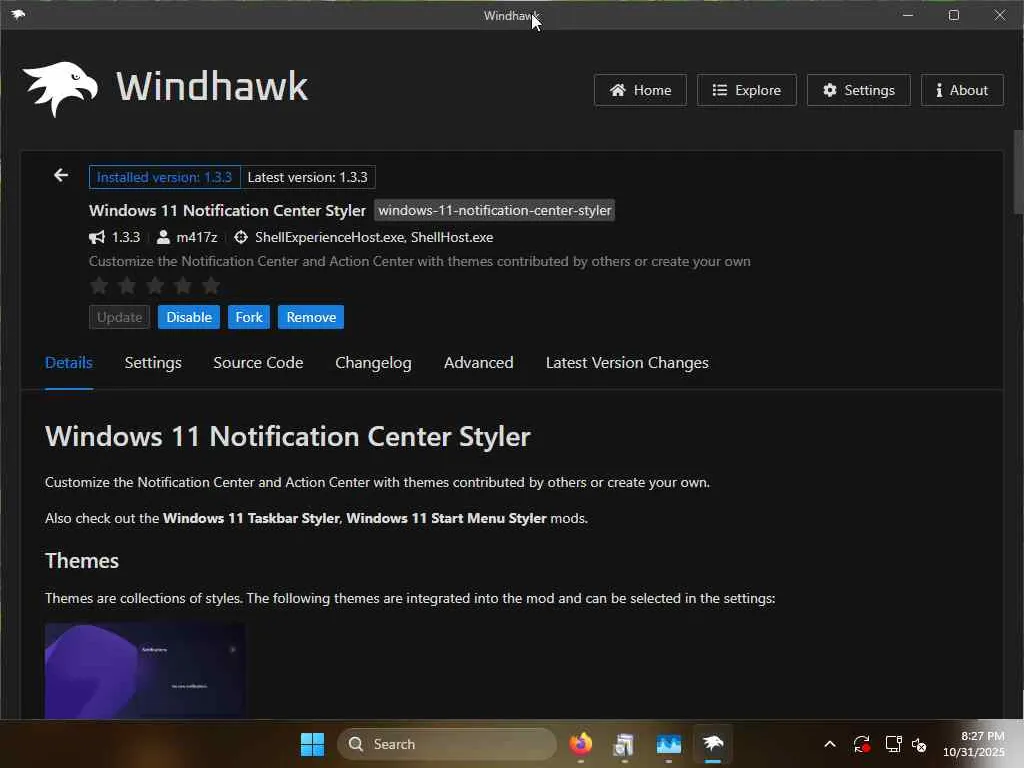This screenshot has height=768, width=1024.
Task: Click the Windhawk eagle logo
Action: [59, 89]
